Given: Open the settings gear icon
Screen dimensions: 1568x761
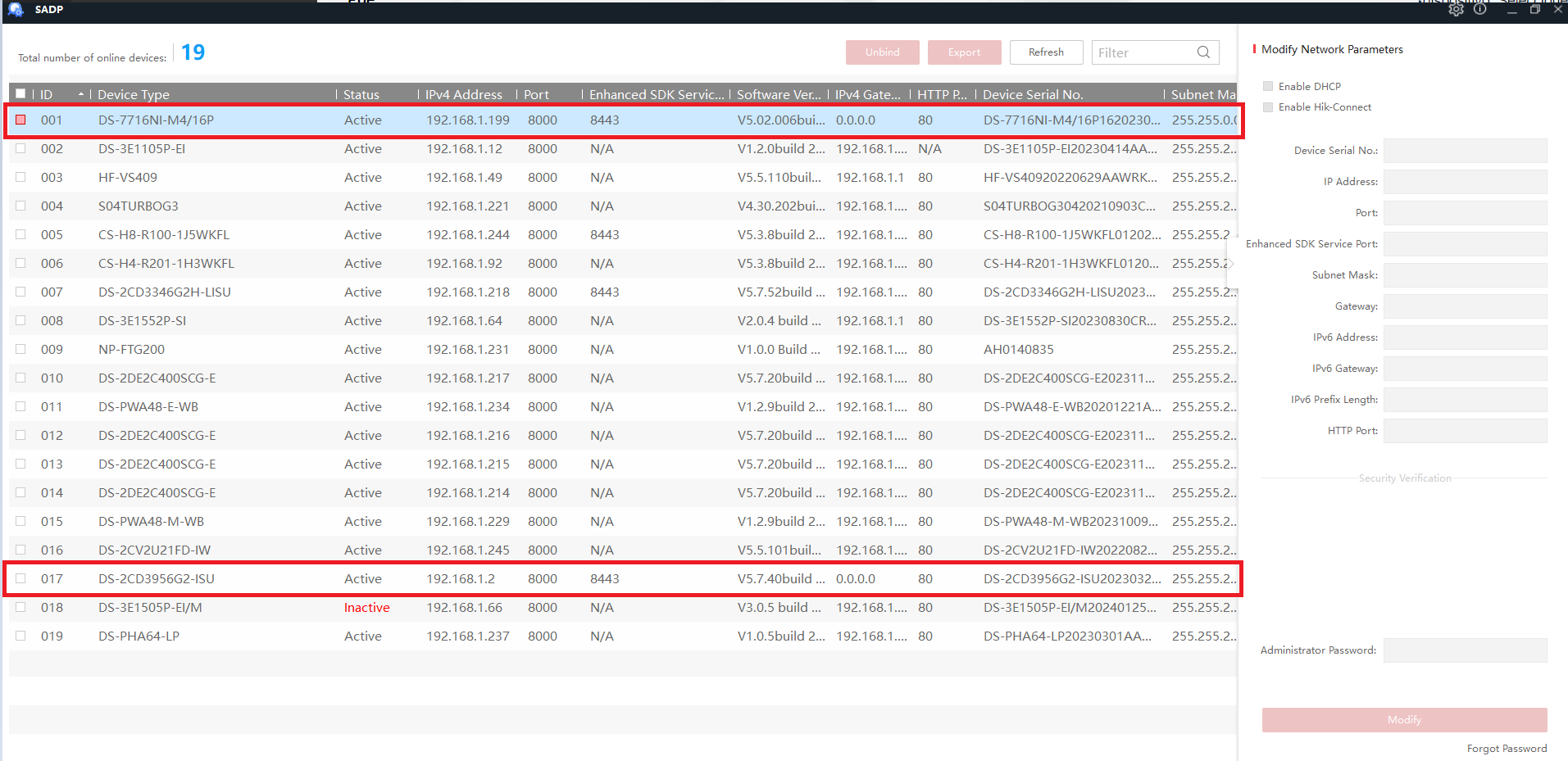Looking at the screenshot, I should pyautogui.click(x=1456, y=10).
